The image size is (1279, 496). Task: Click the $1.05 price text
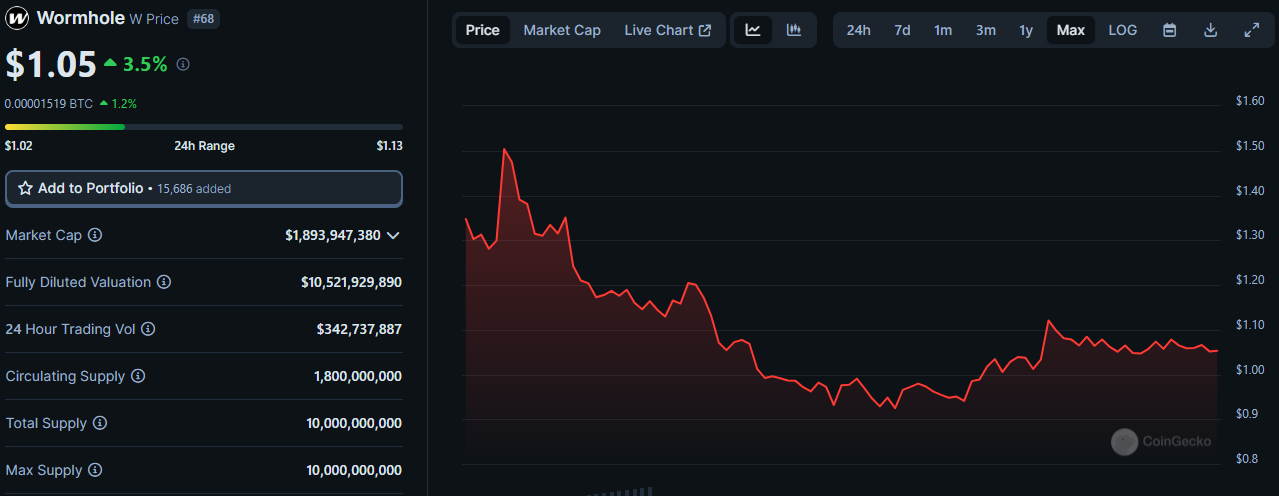coord(50,64)
